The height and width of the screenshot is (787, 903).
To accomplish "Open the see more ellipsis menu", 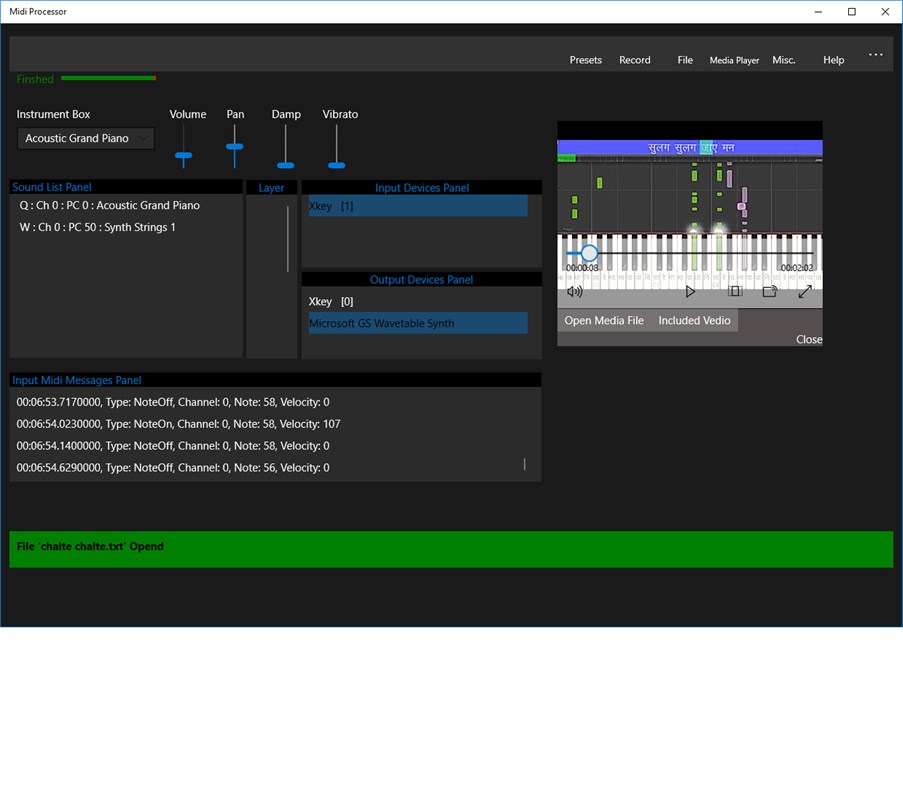I will (x=875, y=54).
